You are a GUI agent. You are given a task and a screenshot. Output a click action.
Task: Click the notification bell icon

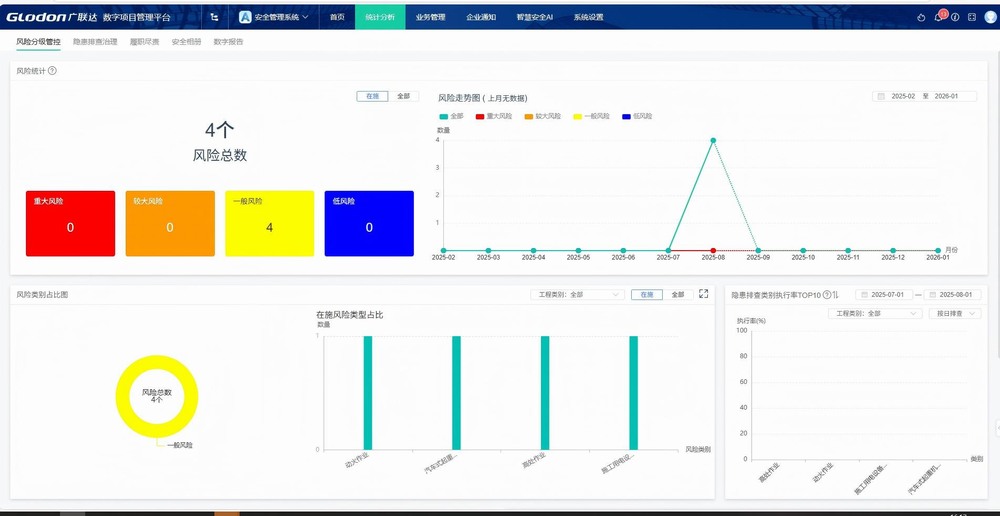[938, 17]
